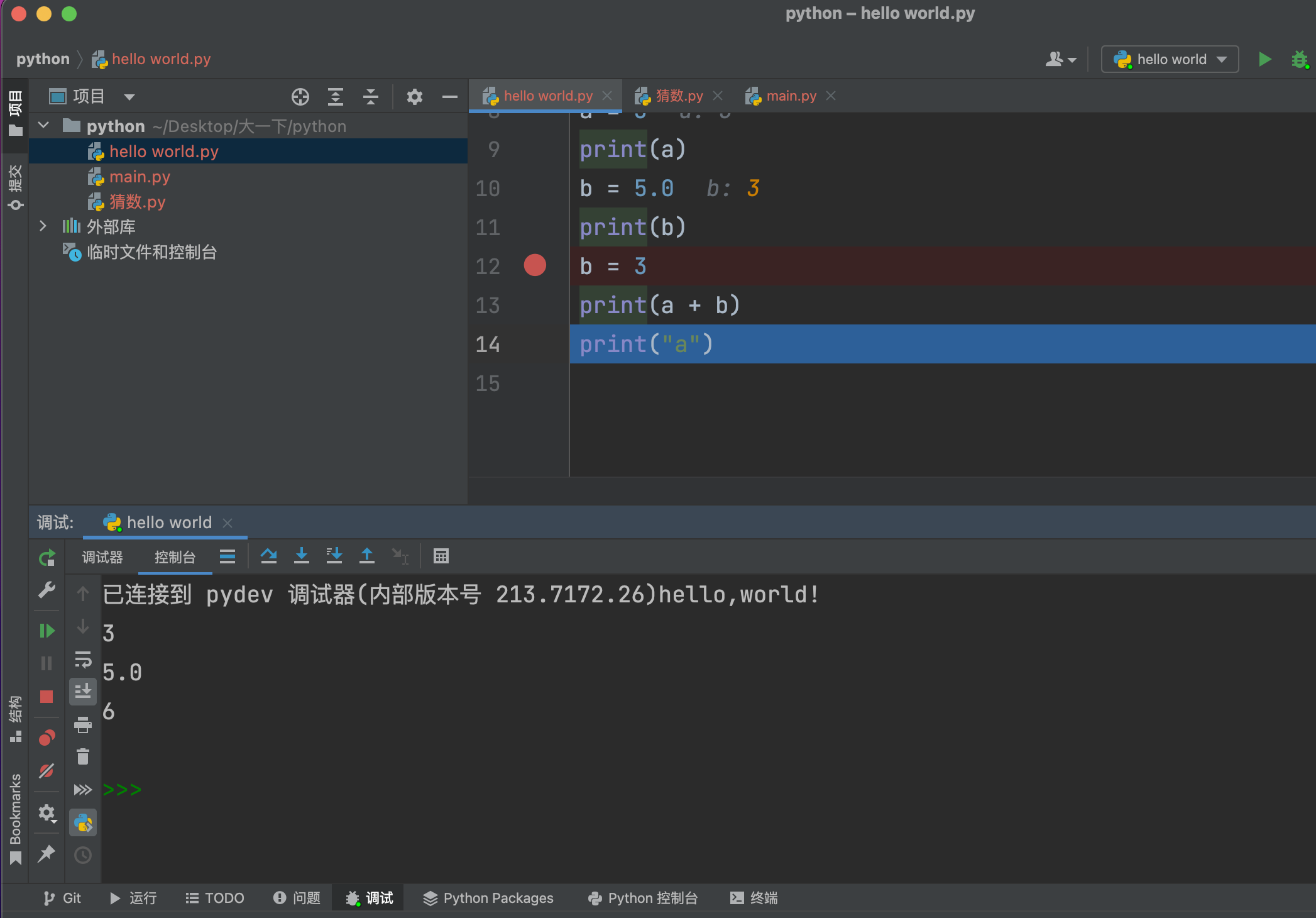Open View Breakpoints dialog icon

[x=47, y=738]
